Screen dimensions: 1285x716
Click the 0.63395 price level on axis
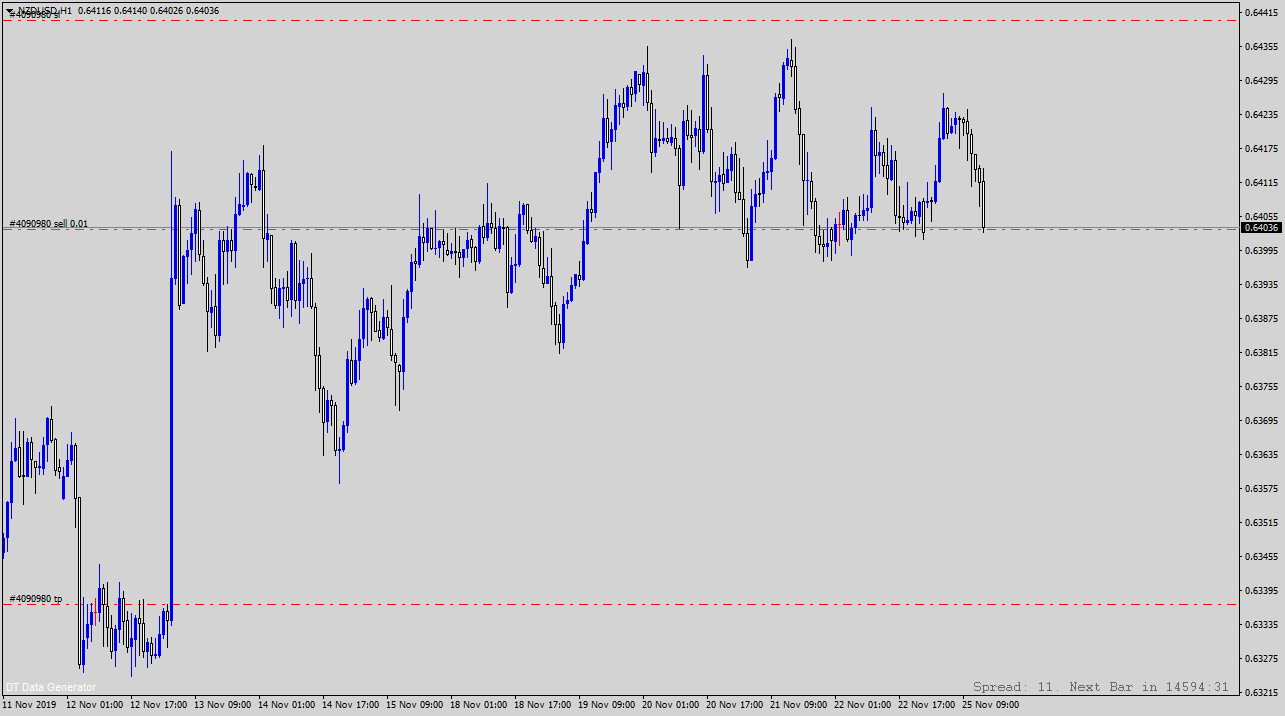(x=1262, y=590)
